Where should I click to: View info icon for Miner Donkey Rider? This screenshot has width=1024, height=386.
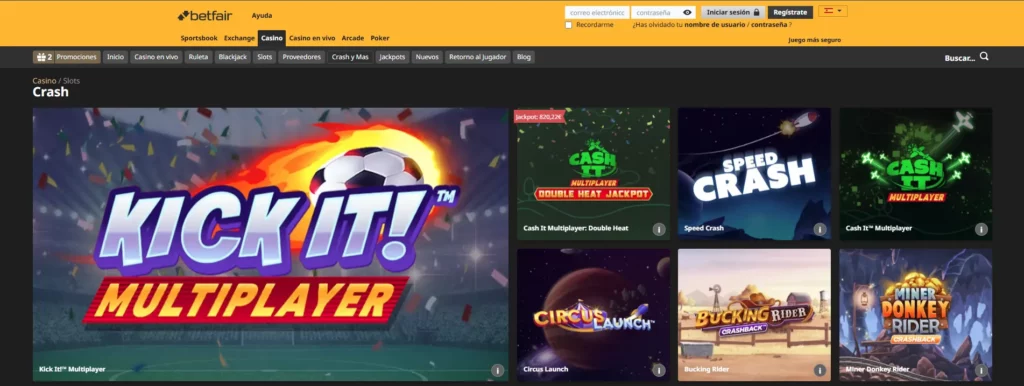[981, 370]
